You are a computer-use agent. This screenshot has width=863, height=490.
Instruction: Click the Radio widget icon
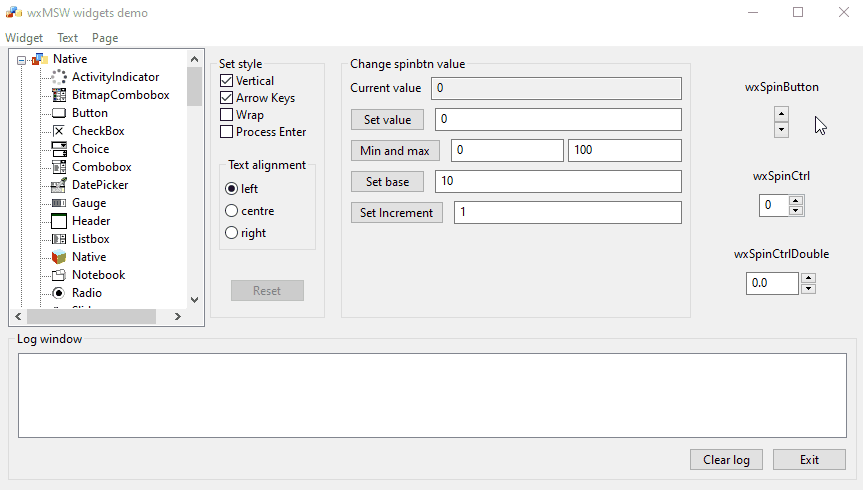click(59, 293)
